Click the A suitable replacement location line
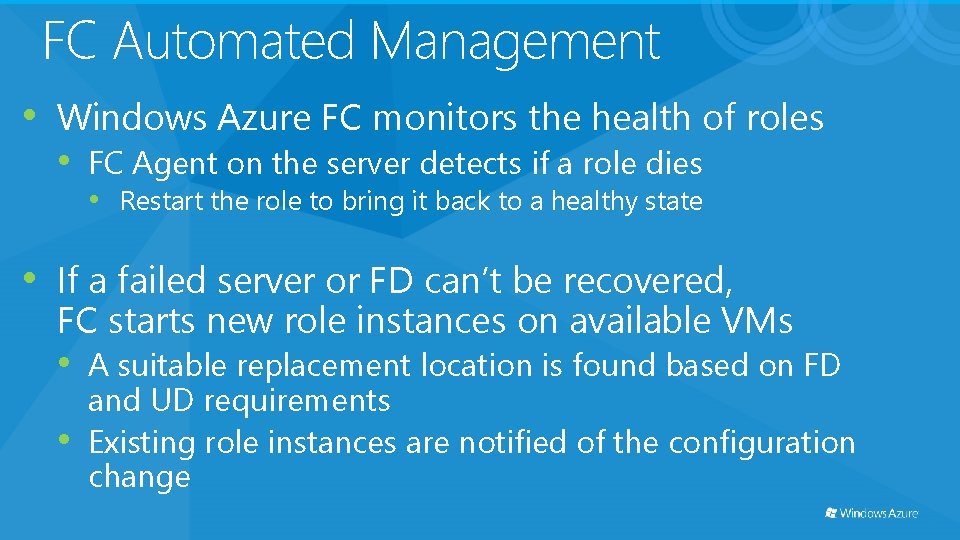This screenshot has height=540, width=960. pyautogui.click(x=464, y=366)
